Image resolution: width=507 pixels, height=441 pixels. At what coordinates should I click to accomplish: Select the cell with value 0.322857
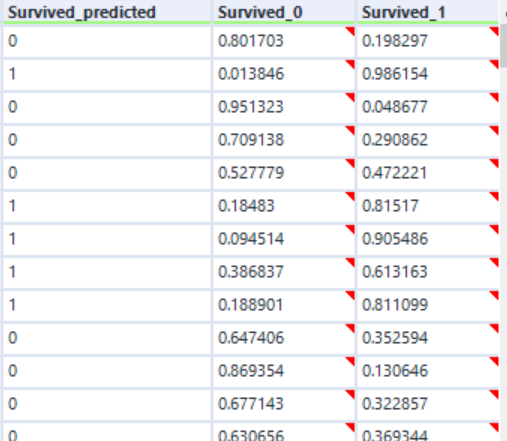tap(428, 404)
